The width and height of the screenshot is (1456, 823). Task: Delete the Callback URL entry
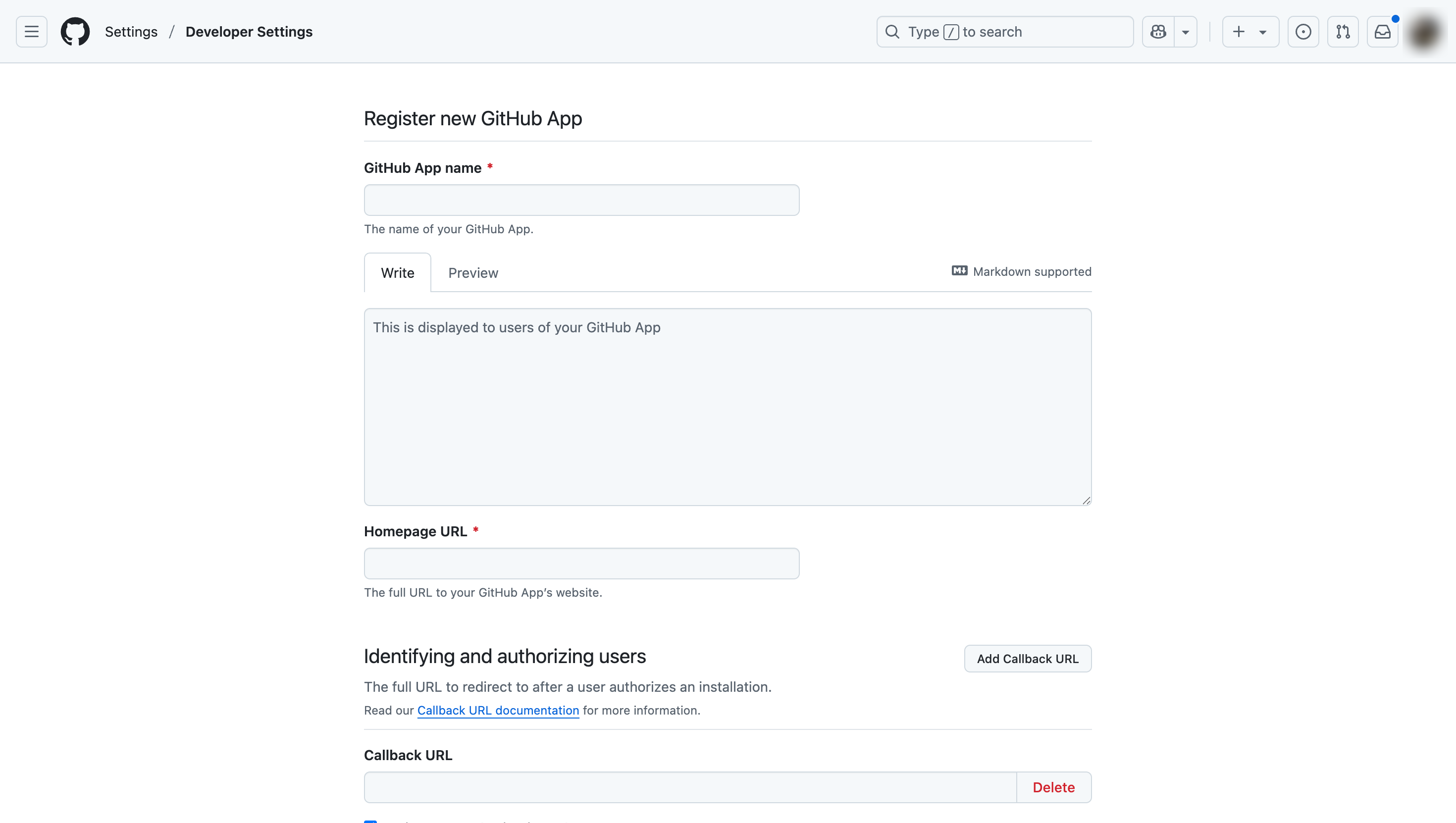point(1053,787)
